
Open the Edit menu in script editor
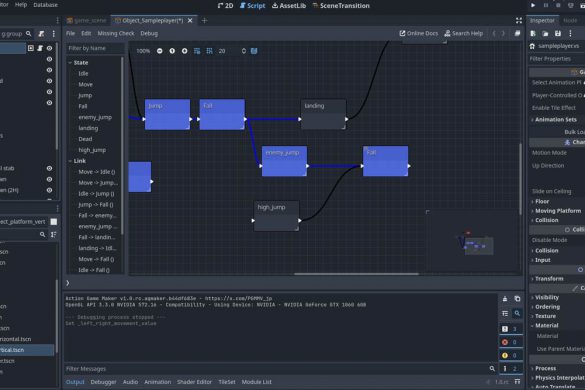pyautogui.click(x=86, y=33)
